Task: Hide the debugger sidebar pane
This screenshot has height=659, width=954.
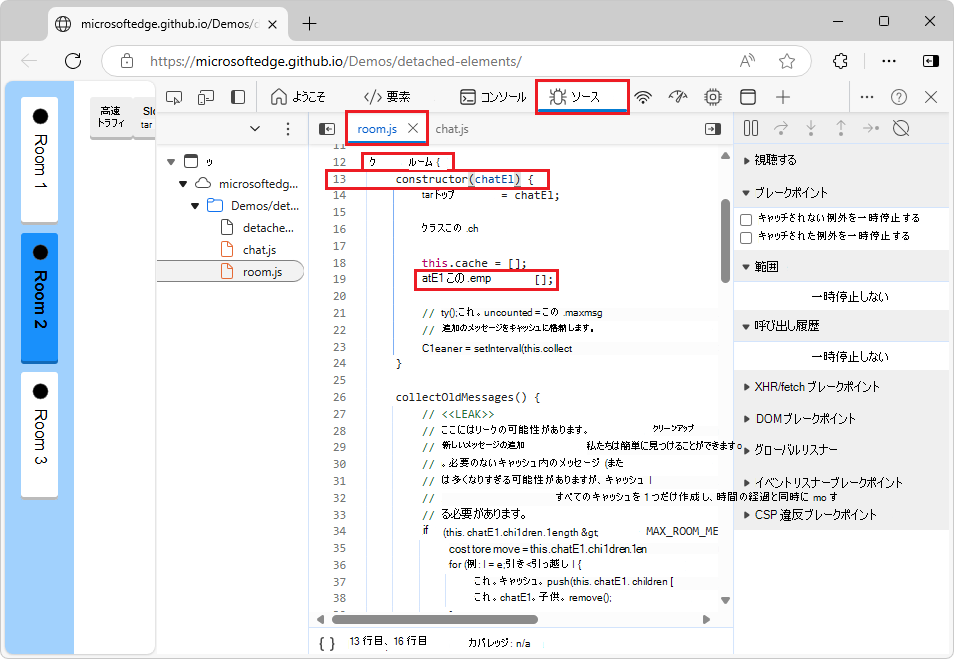Action: click(712, 128)
